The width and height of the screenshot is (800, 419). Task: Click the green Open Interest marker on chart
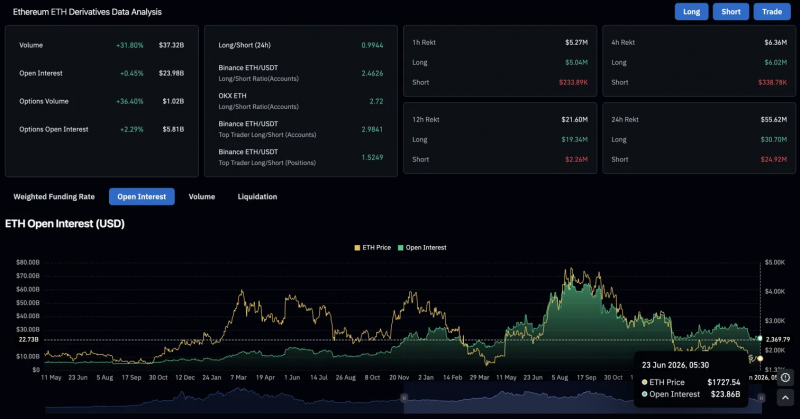click(760, 338)
